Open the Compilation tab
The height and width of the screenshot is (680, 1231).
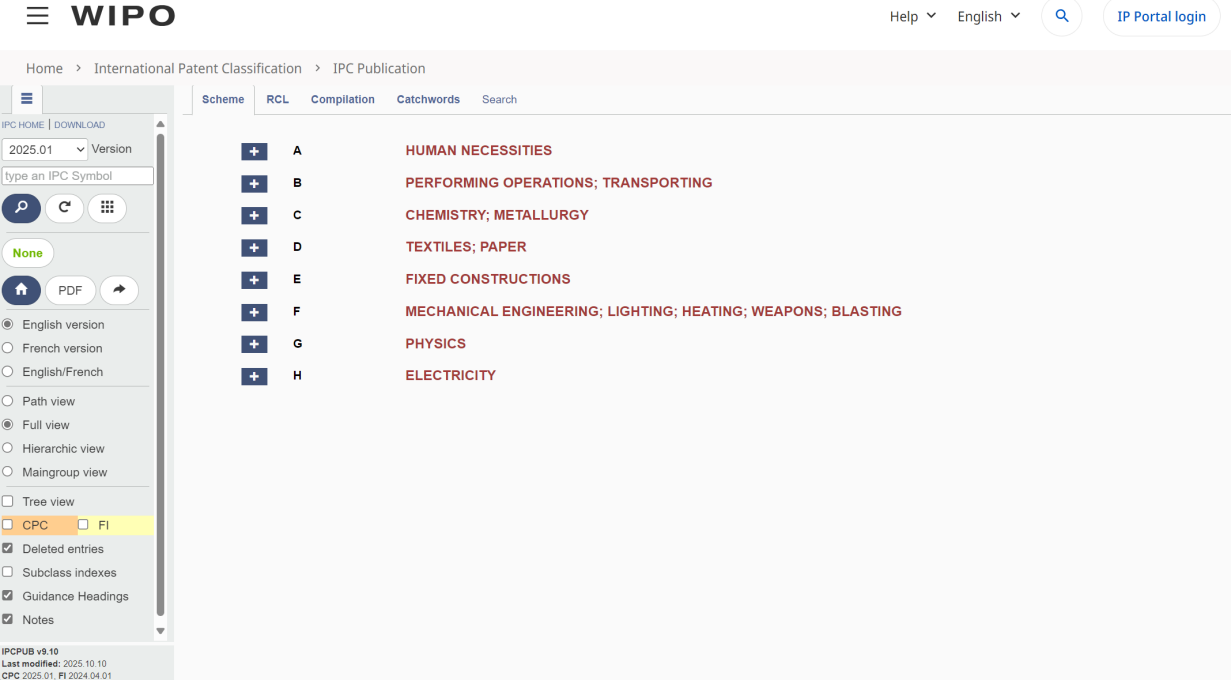pyautogui.click(x=342, y=100)
